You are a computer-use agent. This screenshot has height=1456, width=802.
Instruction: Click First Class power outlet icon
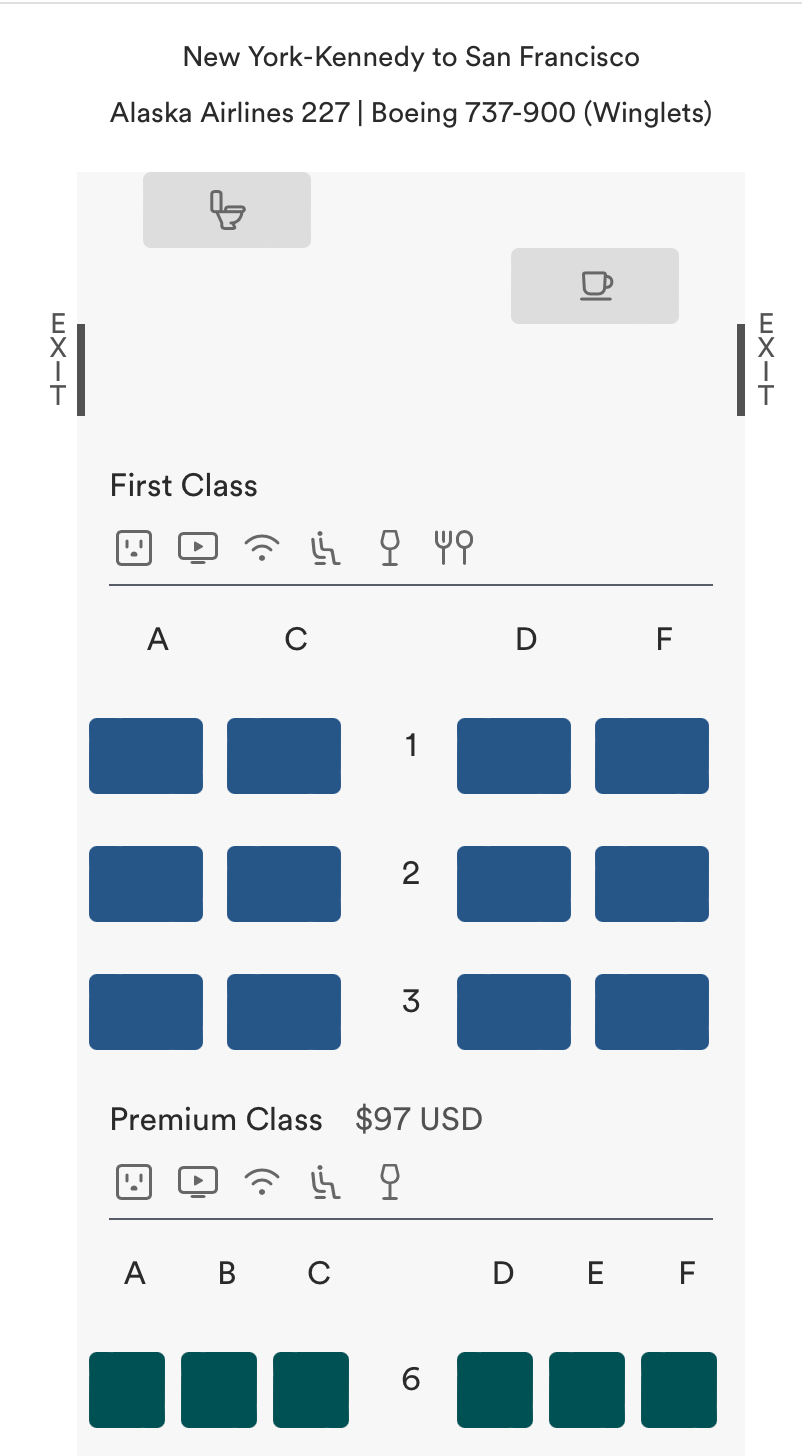pos(133,547)
